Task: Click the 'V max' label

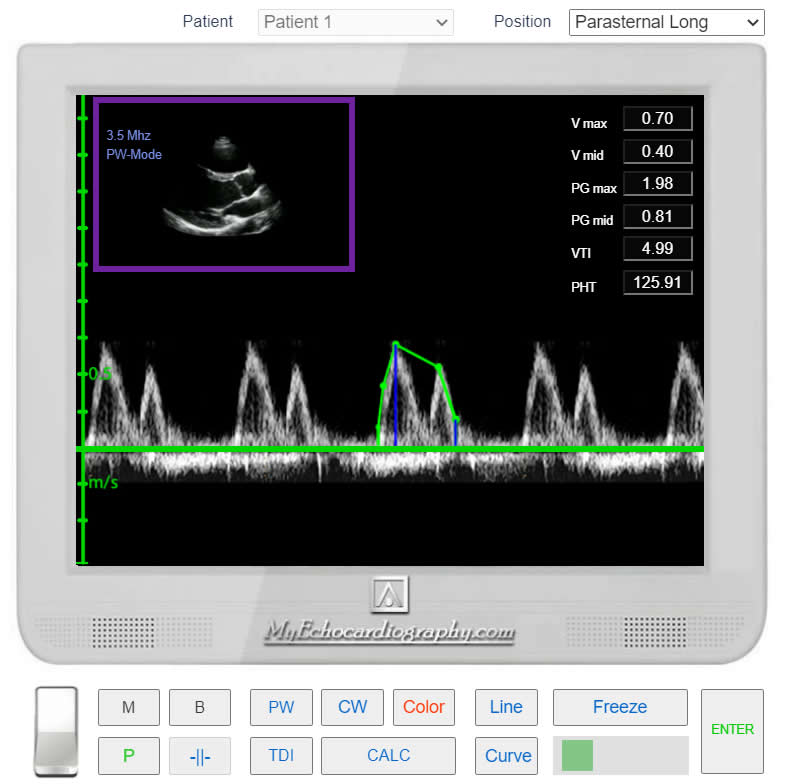Action: point(589,123)
